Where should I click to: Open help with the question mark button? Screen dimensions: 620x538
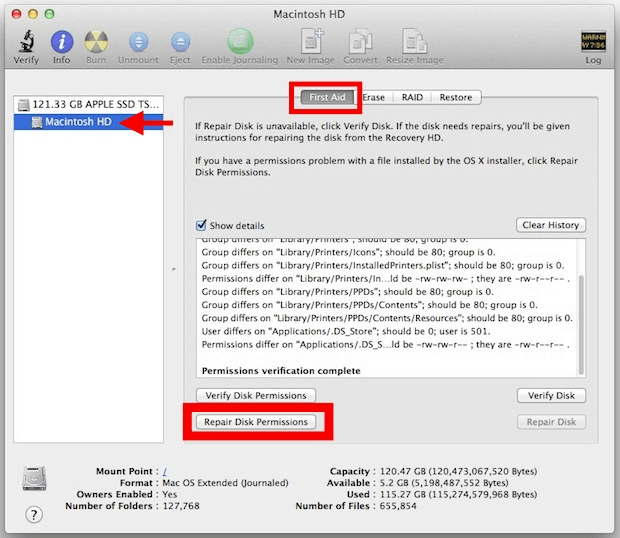pyautogui.click(x=34, y=514)
